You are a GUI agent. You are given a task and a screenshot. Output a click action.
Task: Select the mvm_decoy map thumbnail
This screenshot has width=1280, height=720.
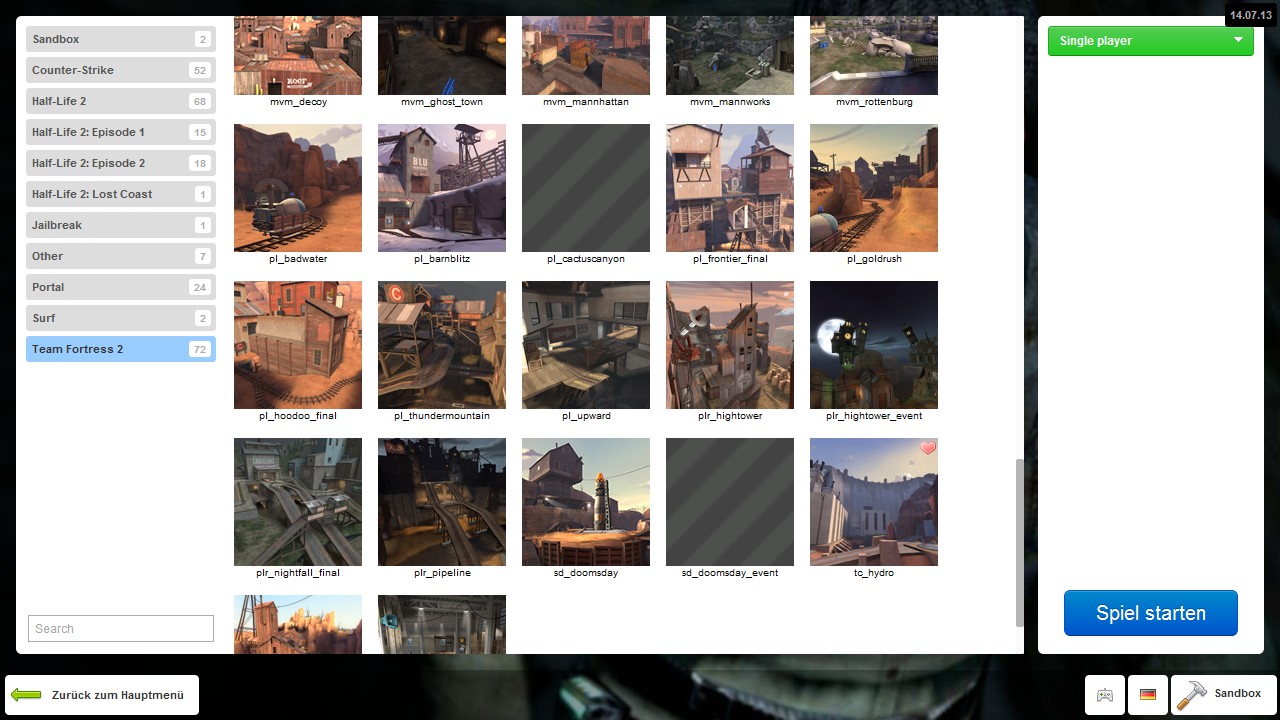click(298, 55)
